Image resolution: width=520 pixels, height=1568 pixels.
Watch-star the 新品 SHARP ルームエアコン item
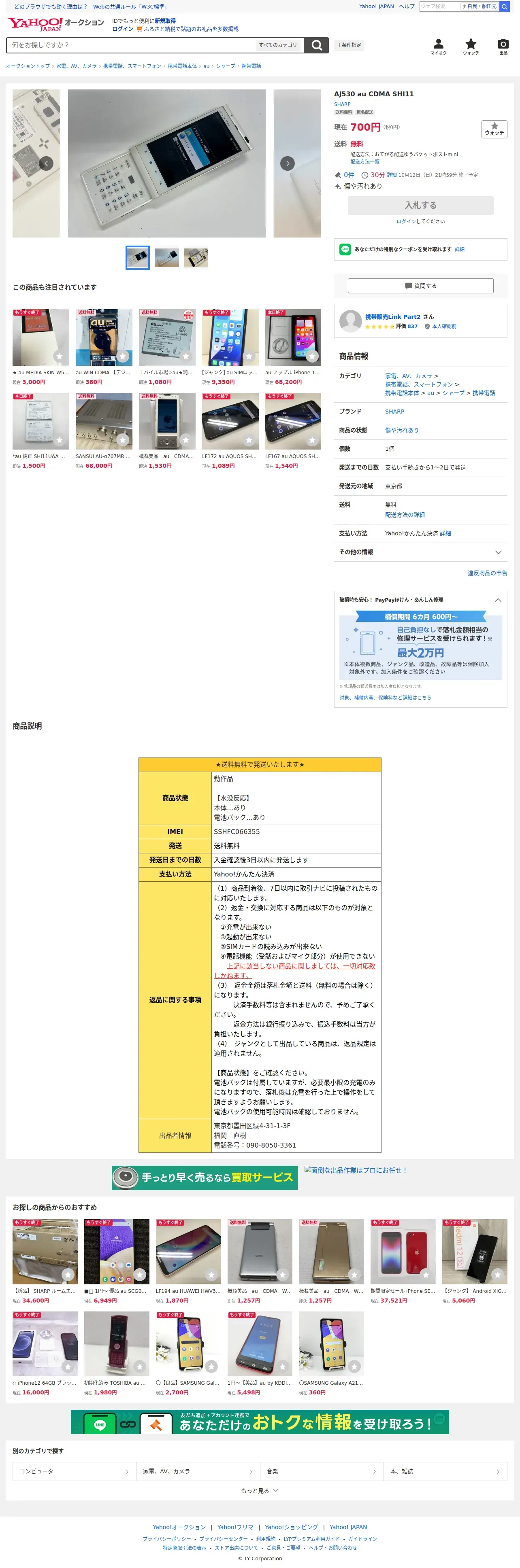pyautogui.click(x=68, y=1275)
